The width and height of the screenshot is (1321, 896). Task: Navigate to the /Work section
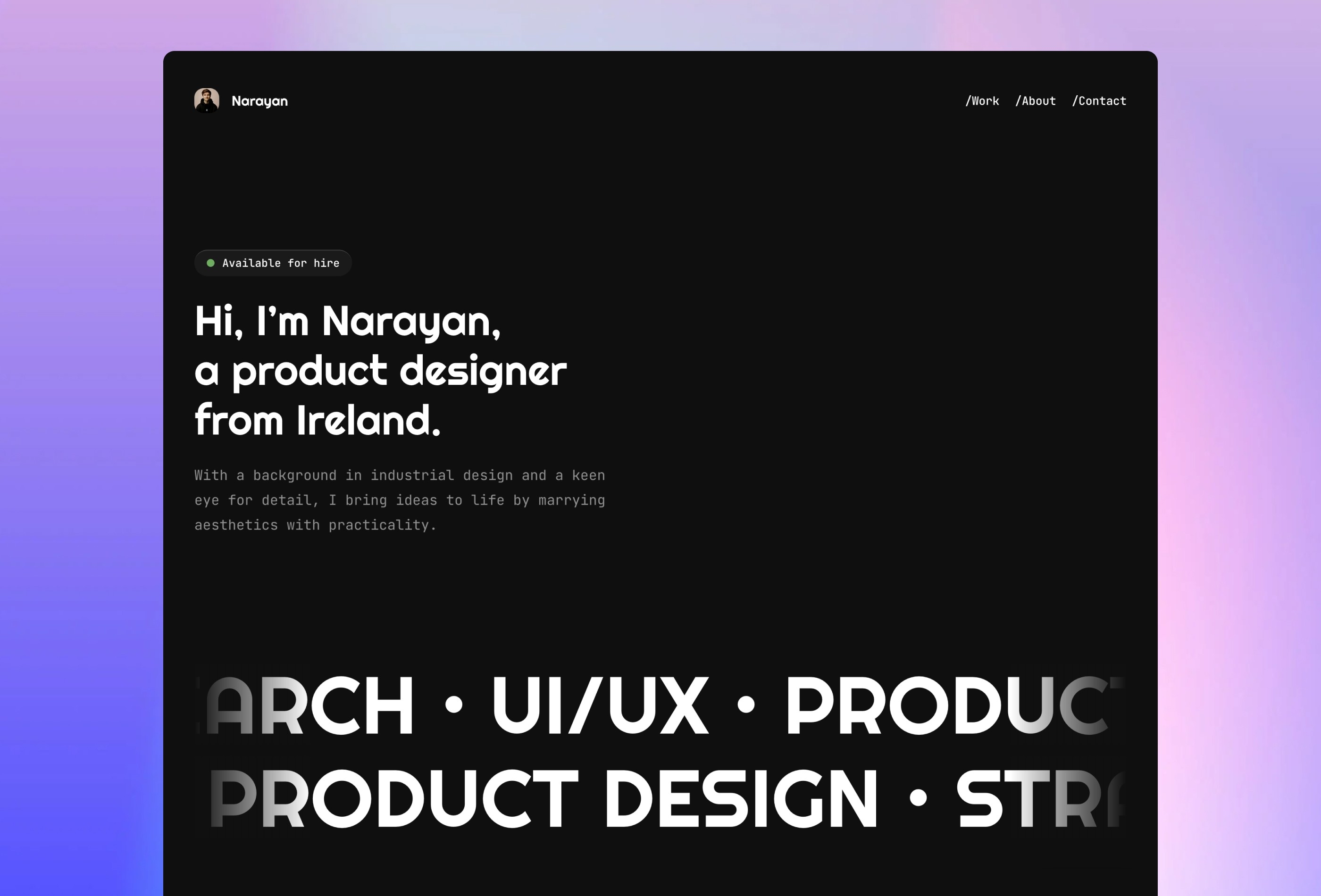981,100
